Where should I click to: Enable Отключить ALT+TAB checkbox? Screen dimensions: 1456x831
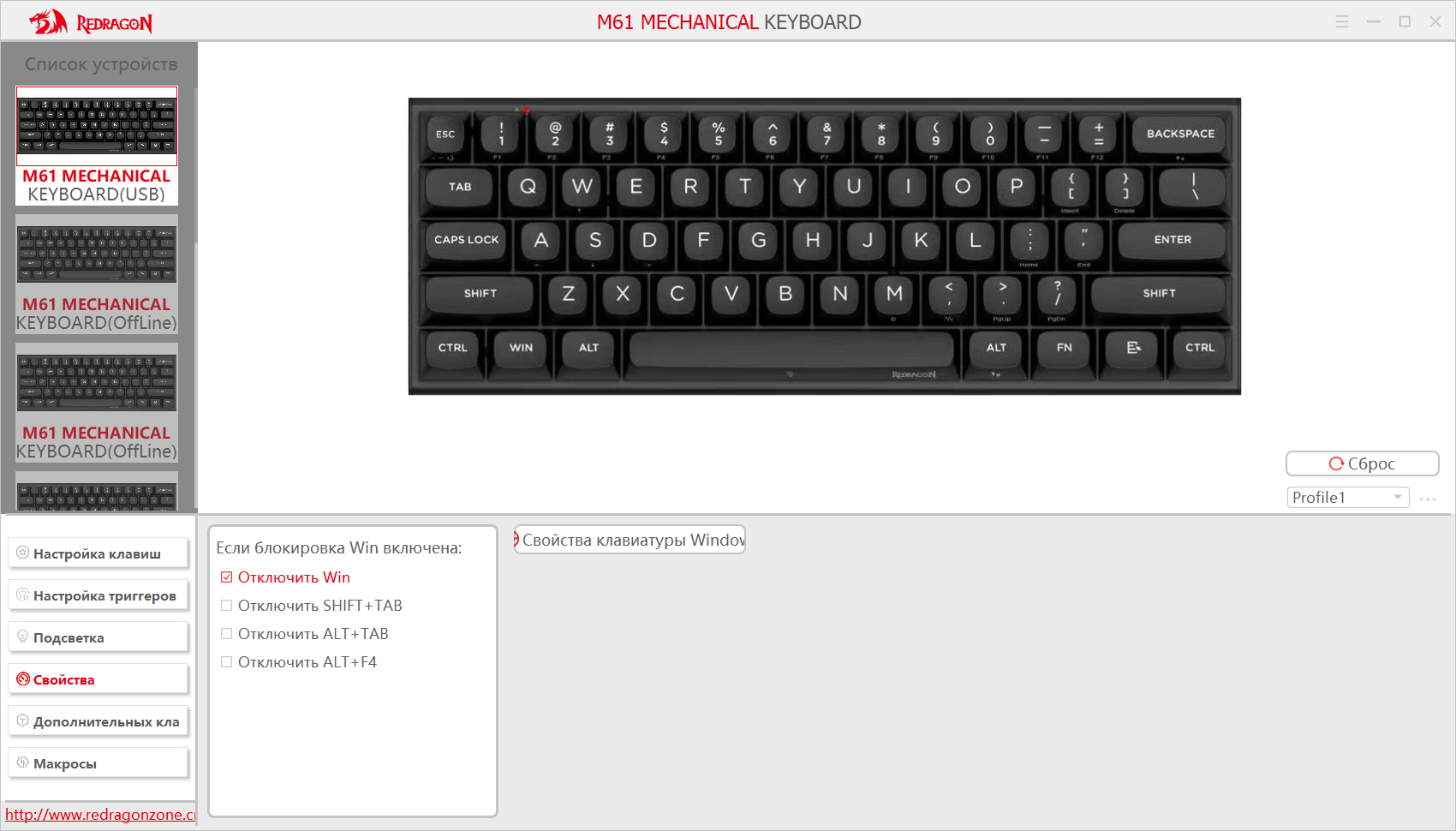pos(227,634)
